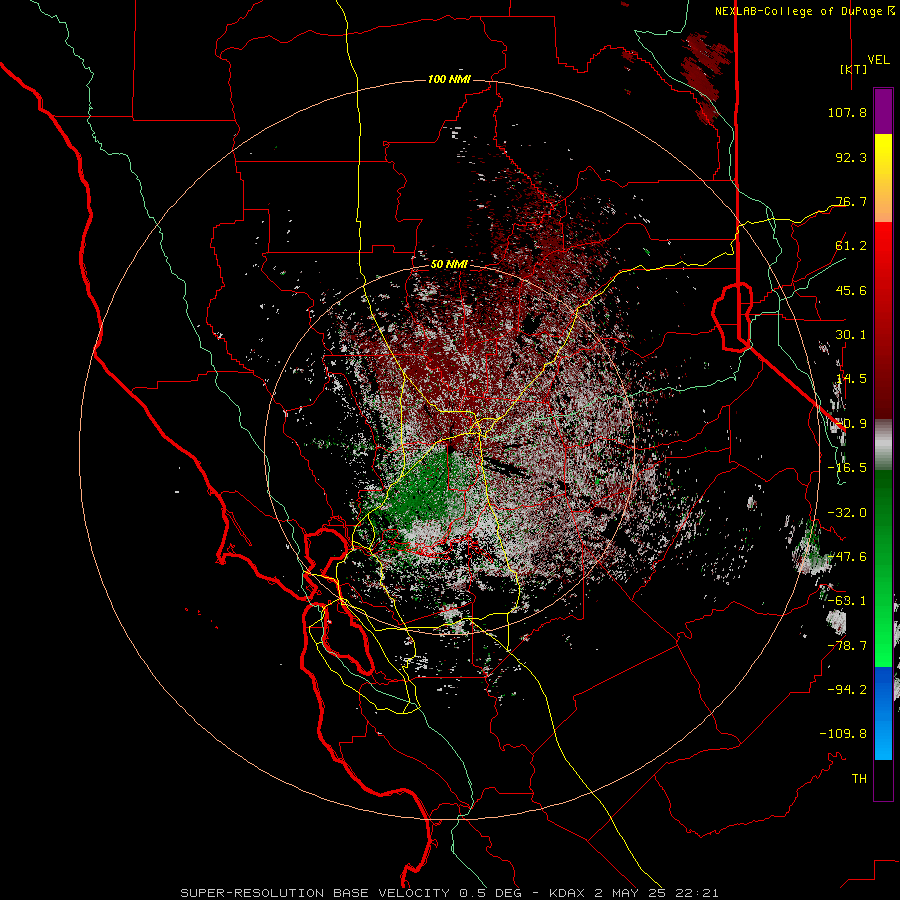The width and height of the screenshot is (900, 900).
Task: Click the 14.5 velocity scale value
Action: (851, 379)
